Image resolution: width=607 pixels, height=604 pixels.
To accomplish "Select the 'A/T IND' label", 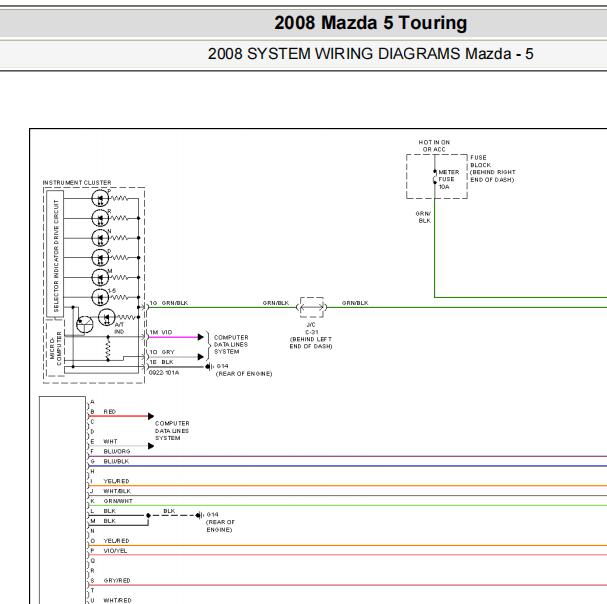I will pyautogui.click(x=119, y=328).
